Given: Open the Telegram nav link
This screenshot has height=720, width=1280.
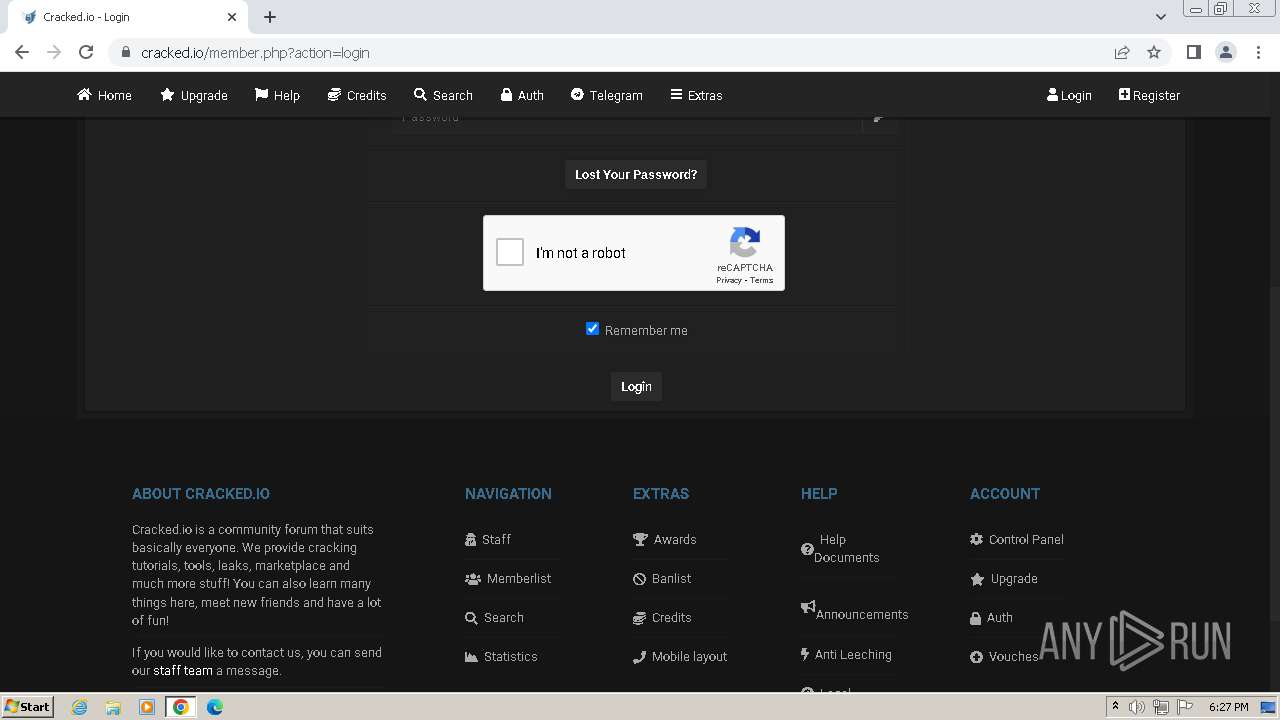Looking at the screenshot, I should coord(607,95).
